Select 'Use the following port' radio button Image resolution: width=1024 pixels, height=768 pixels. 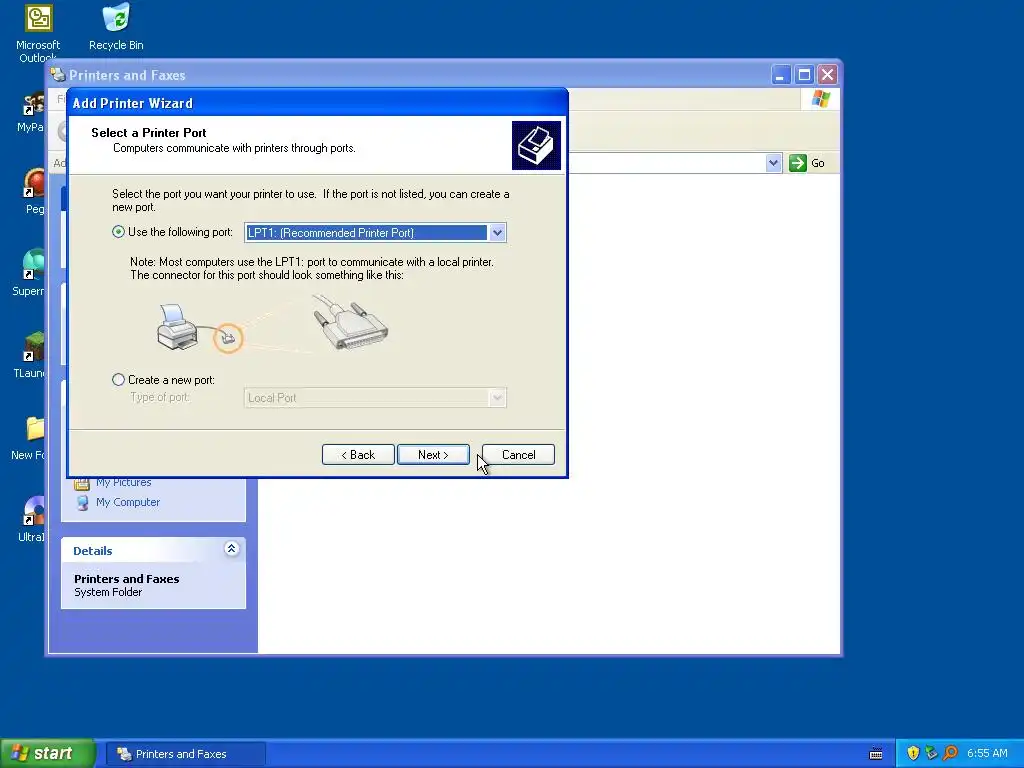pyautogui.click(x=118, y=232)
